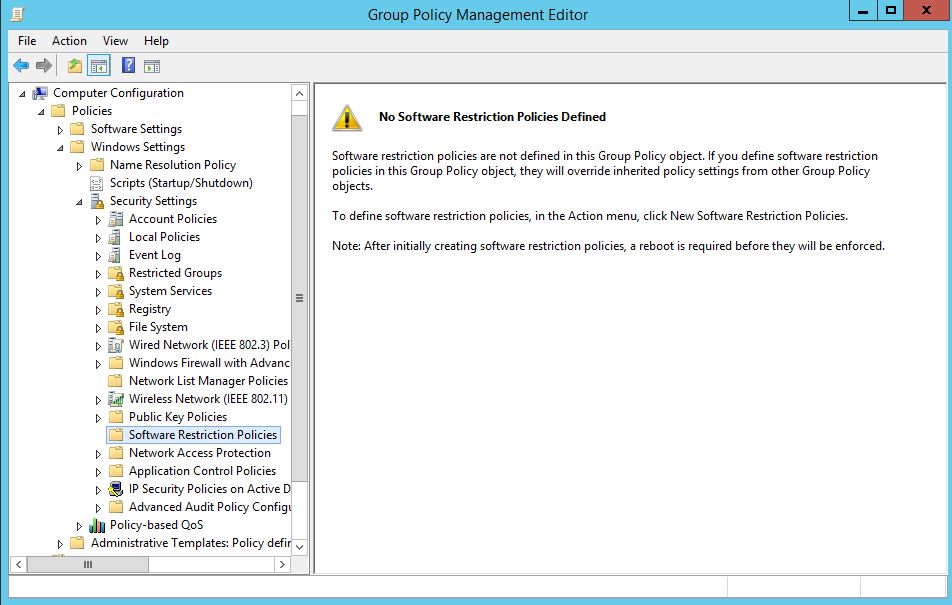952x605 pixels.
Task: Click the Account Policies icon
Action: tap(115, 219)
